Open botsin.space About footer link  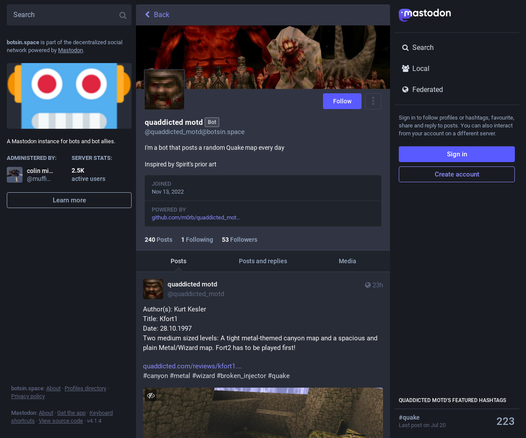[53, 388]
